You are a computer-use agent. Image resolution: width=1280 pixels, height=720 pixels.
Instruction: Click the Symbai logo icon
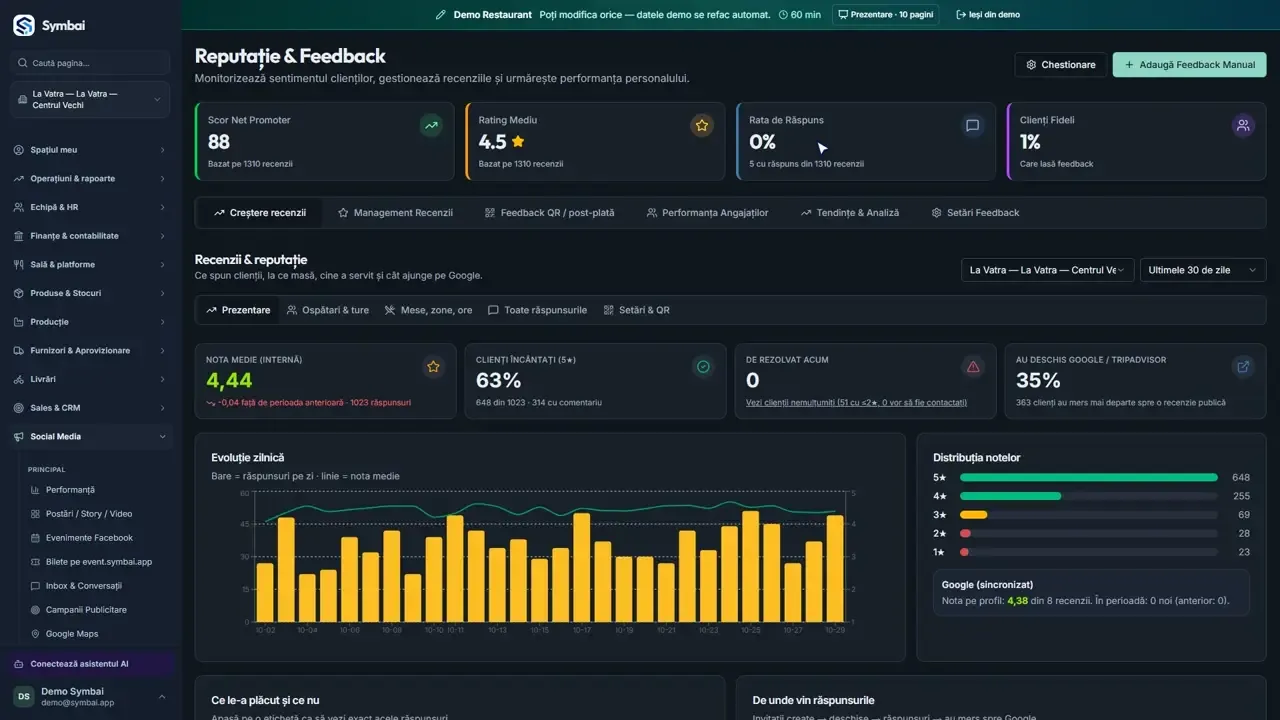click(23, 26)
